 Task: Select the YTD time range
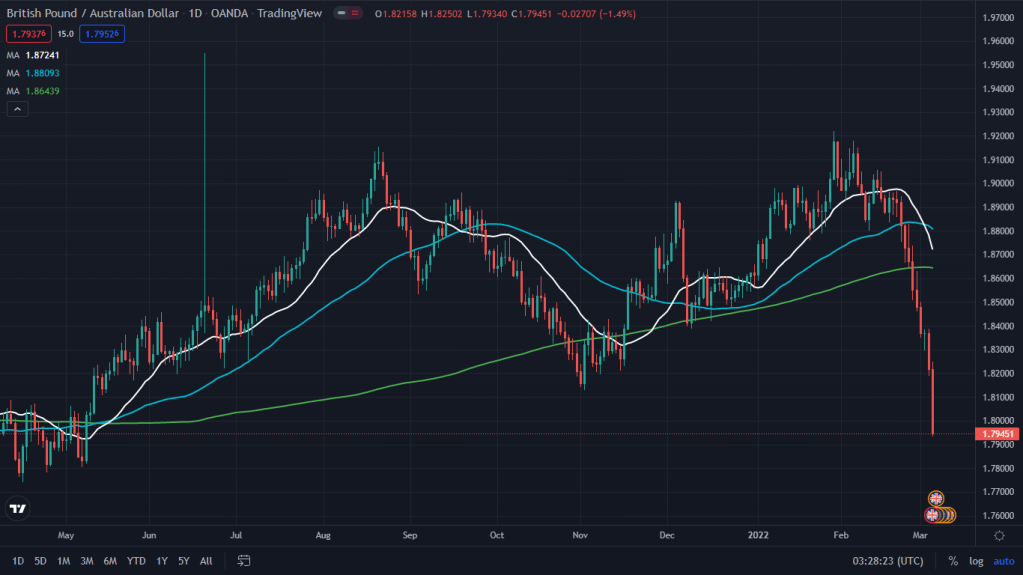point(137,561)
